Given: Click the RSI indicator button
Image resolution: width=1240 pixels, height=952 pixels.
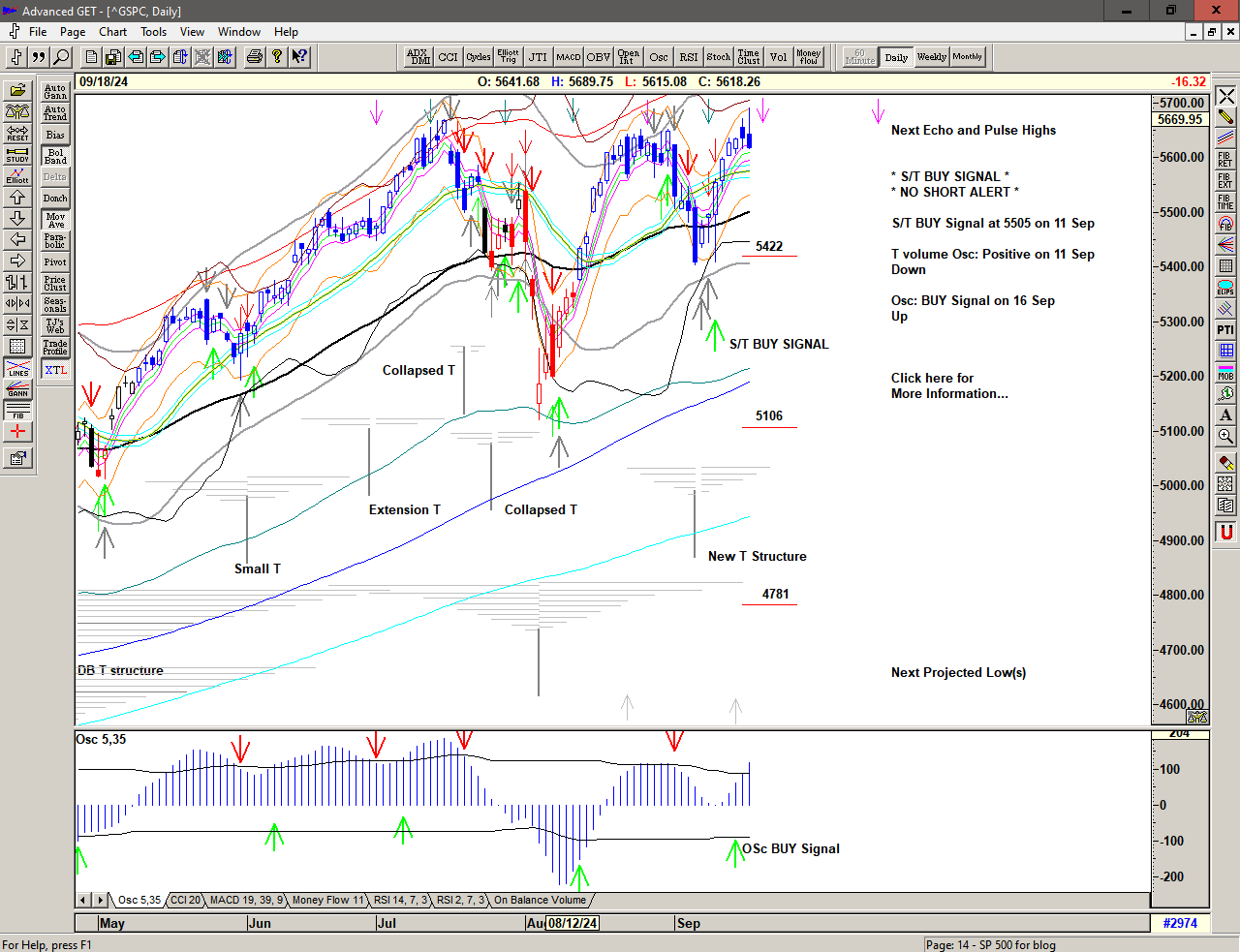Looking at the screenshot, I should 688,57.
